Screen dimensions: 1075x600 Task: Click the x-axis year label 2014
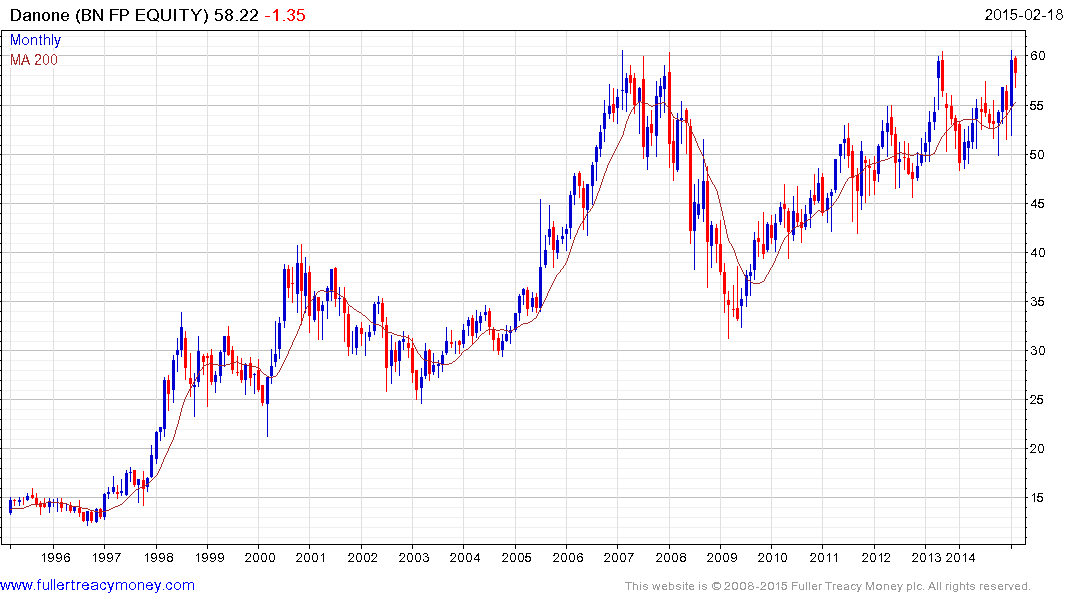click(x=960, y=557)
